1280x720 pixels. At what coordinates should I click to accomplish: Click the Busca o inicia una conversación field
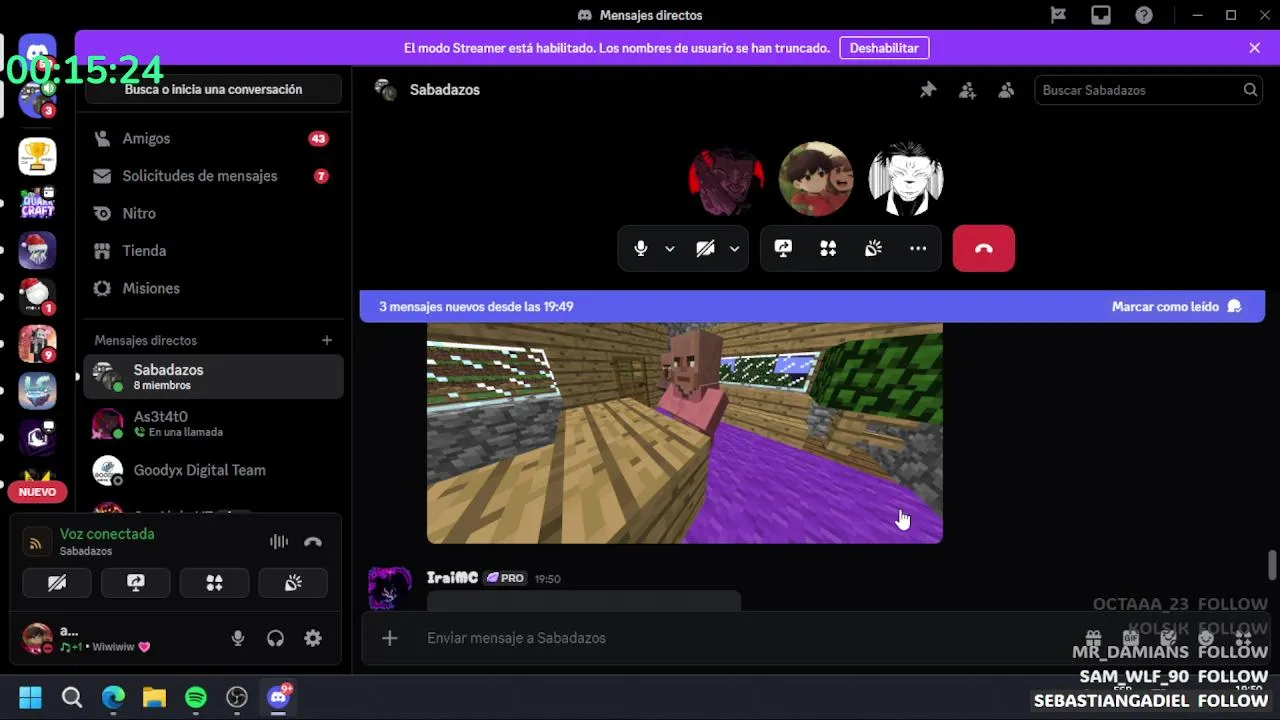[213, 90]
